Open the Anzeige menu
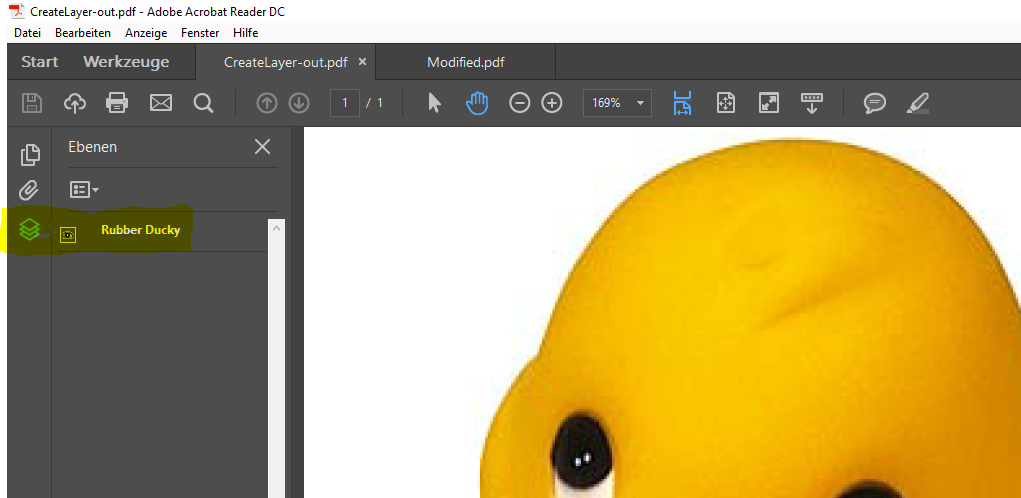Viewport: 1021px width, 498px height. point(145,33)
